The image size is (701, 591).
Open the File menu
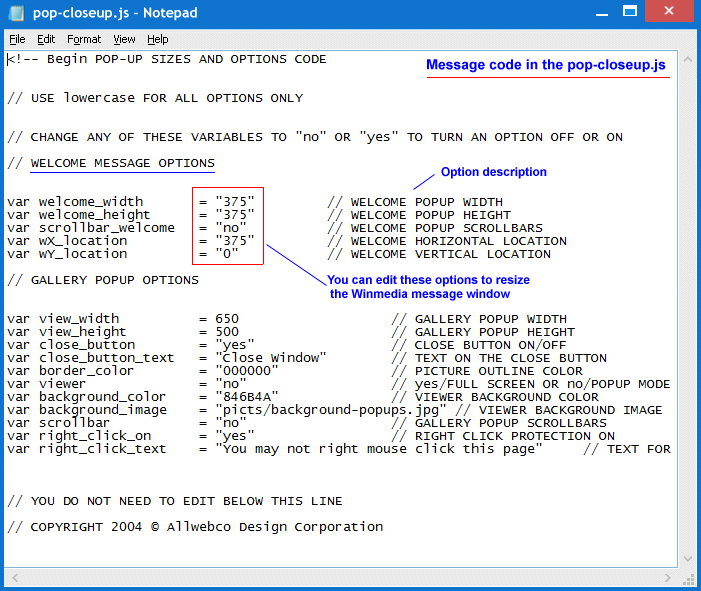click(x=17, y=39)
